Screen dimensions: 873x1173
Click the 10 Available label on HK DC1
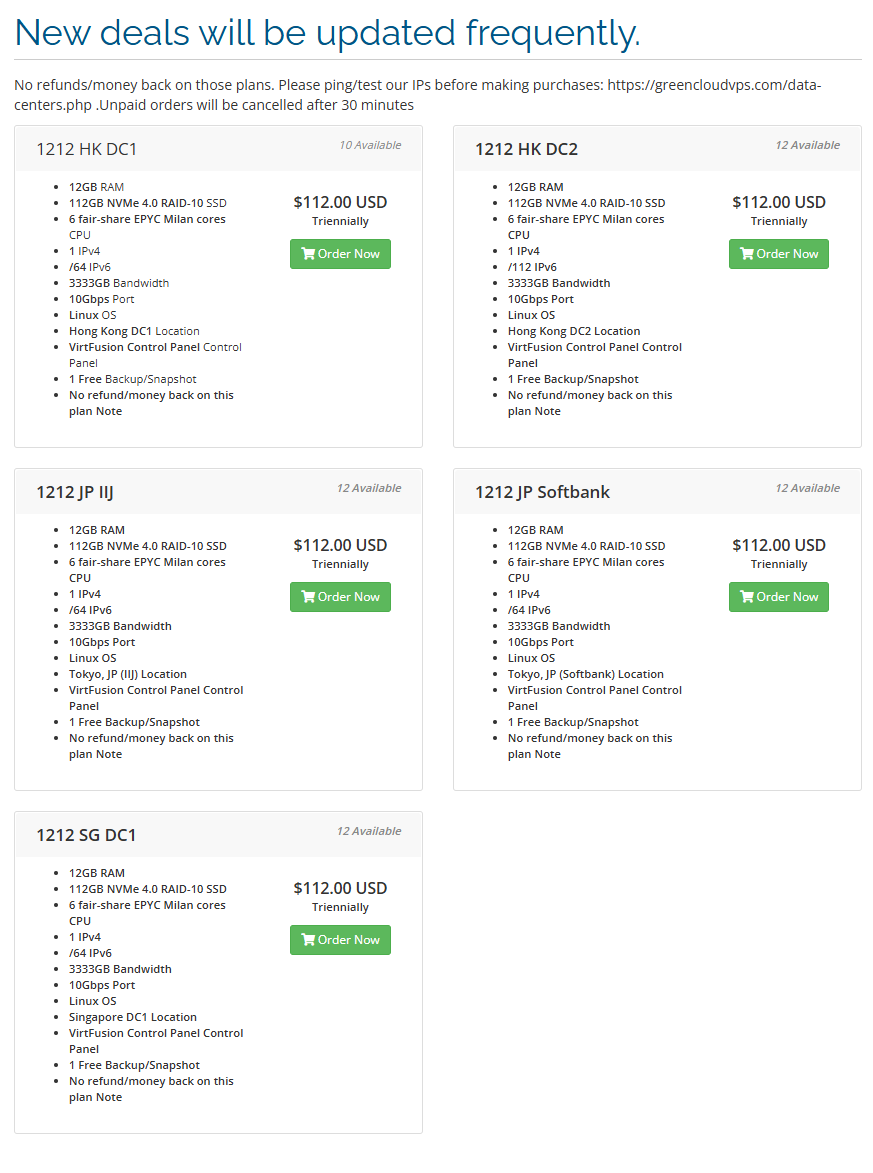370,145
